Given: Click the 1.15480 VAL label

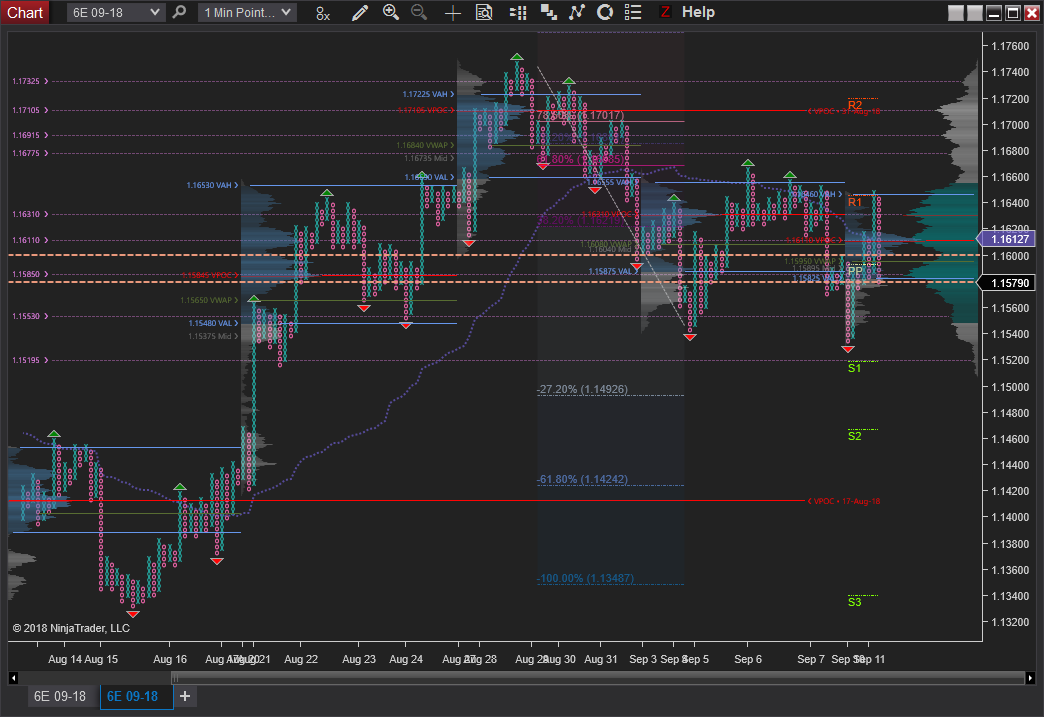Looking at the screenshot, I should pos(213,324).
